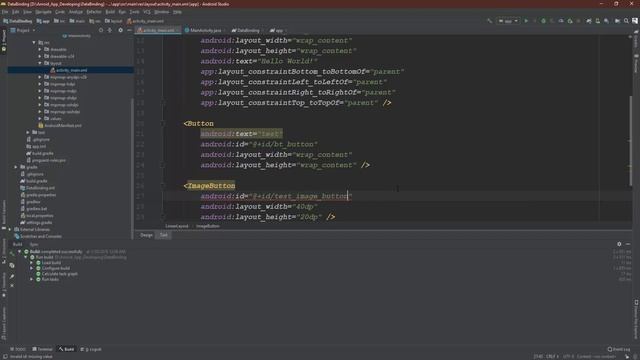
Task: Hide the Project panel with minus icon
Action: pyautogui.click(x=129, y=30)
